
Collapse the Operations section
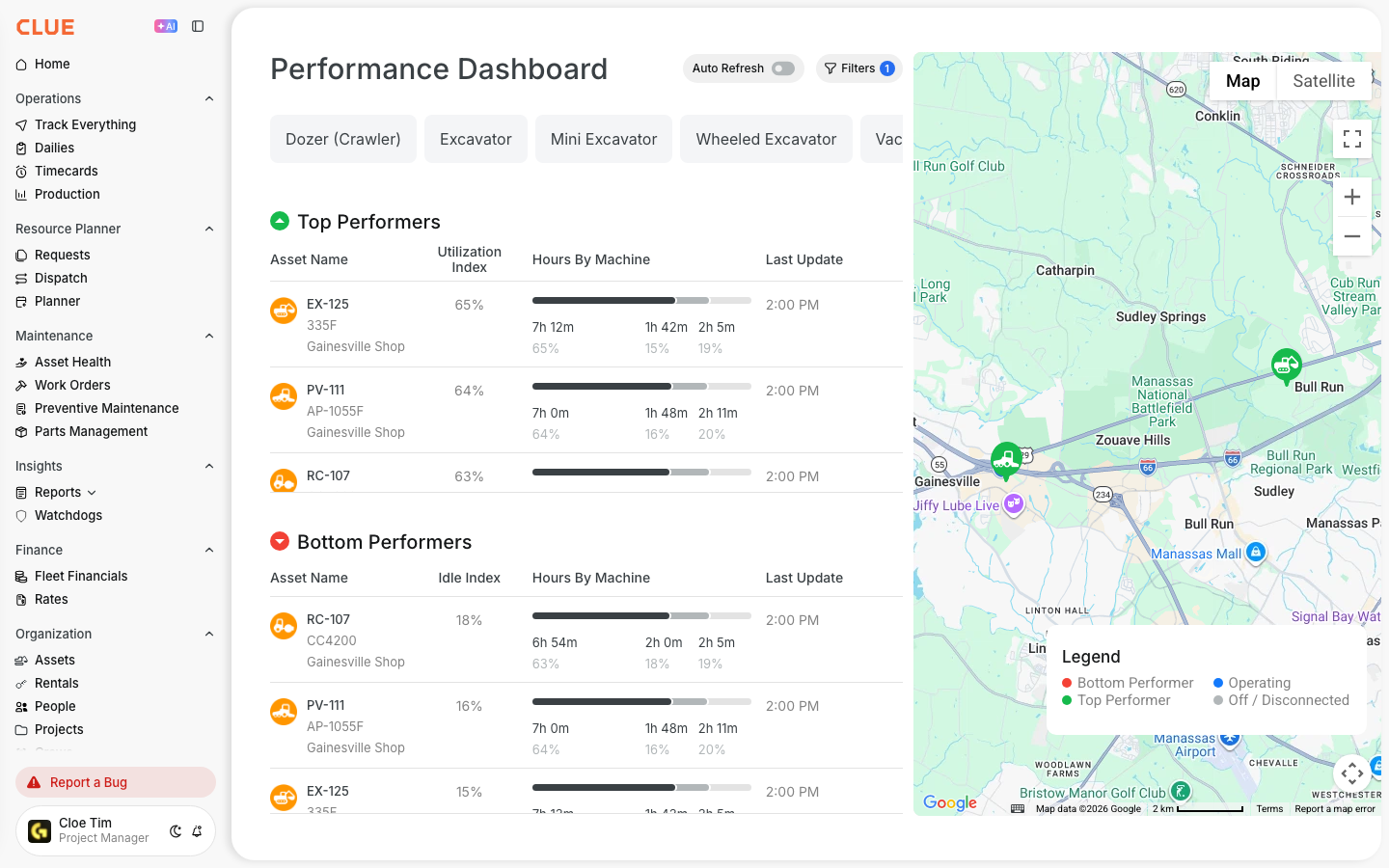pyautogui.click(x=209, y=98)
